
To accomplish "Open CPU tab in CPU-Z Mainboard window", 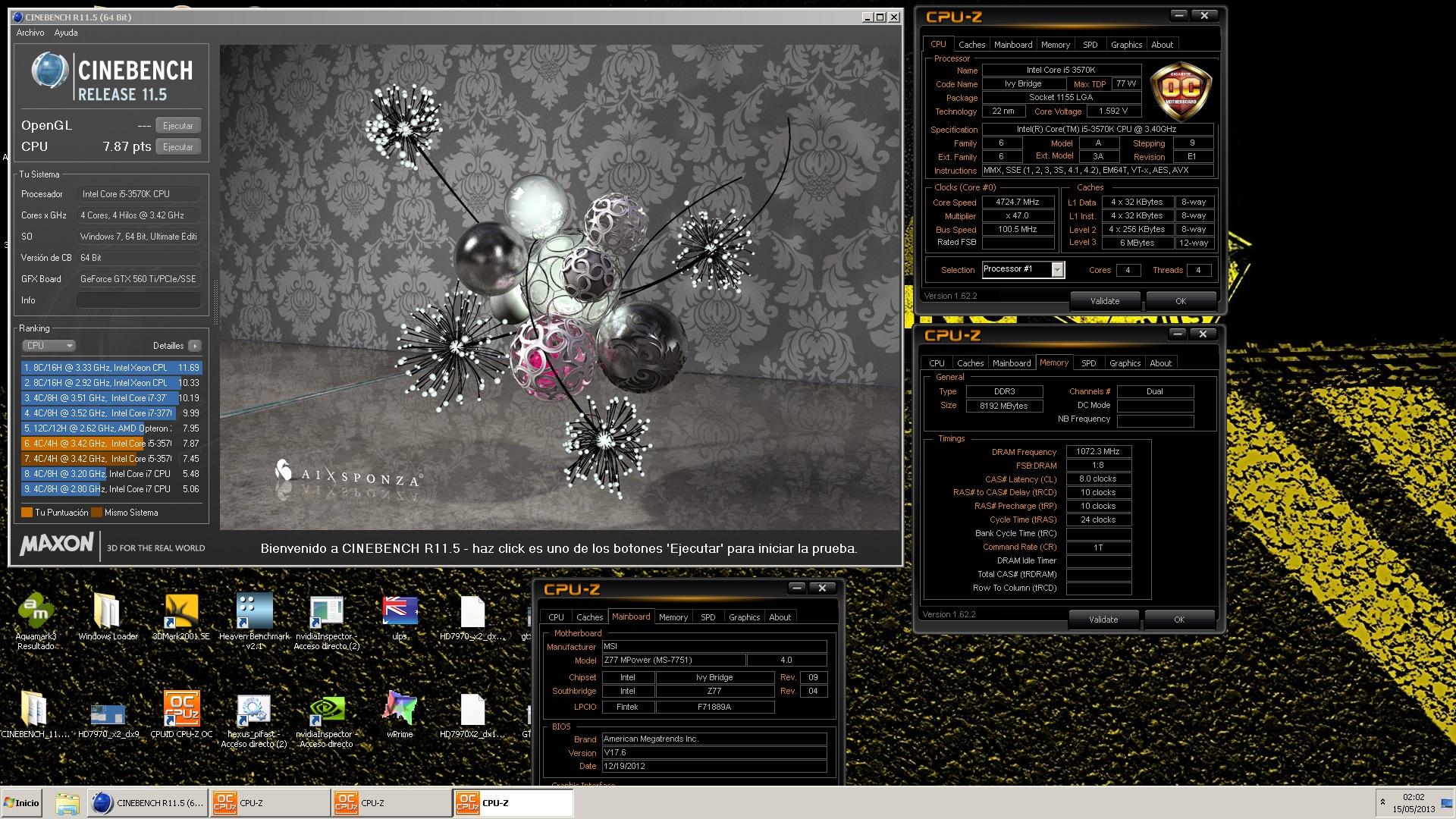I will click(556, 617).
